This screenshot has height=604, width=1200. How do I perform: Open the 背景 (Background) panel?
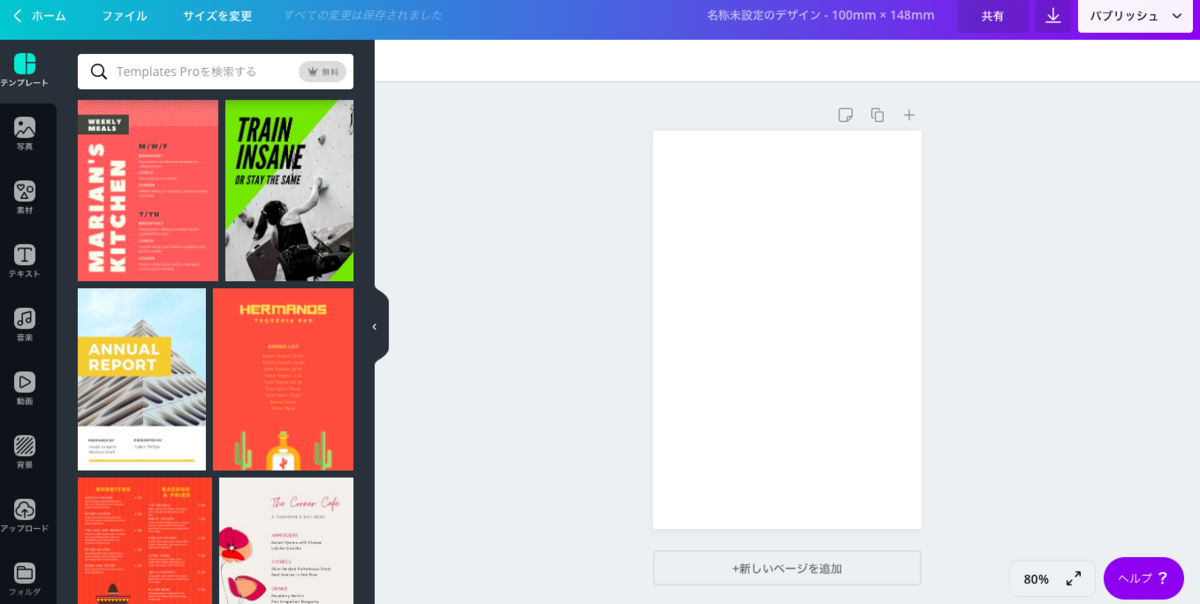(x=27, y=451)
